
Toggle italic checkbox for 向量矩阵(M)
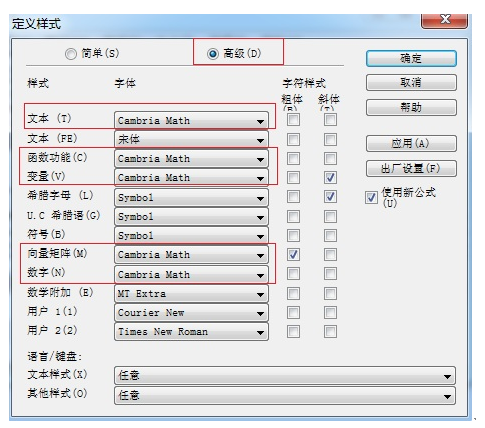coord(330,255)
